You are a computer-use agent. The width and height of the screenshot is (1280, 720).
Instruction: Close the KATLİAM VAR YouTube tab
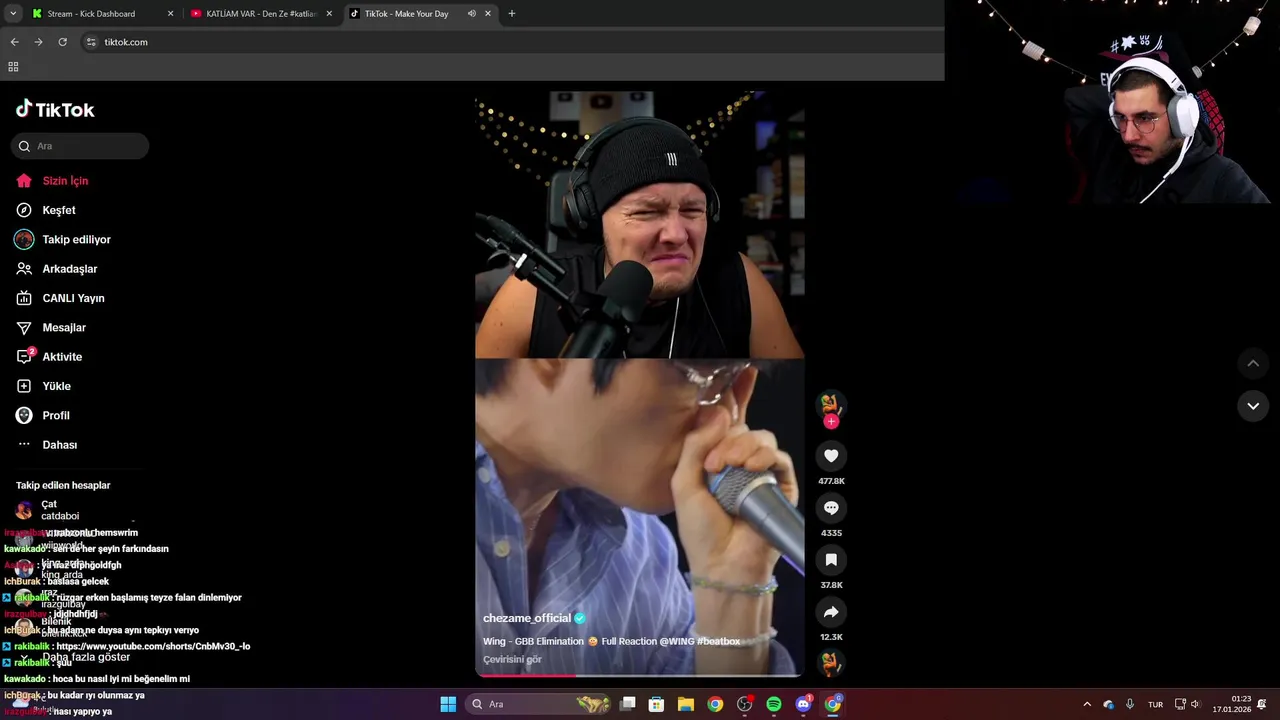(329, 14)
